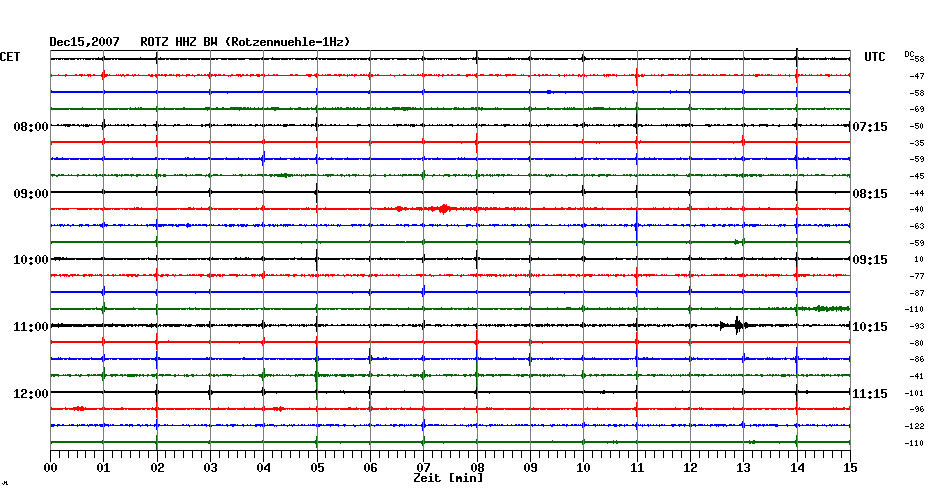Click the green noise burst after minute 14
Screen dimensions: 930x494
(x=823, y=308)
